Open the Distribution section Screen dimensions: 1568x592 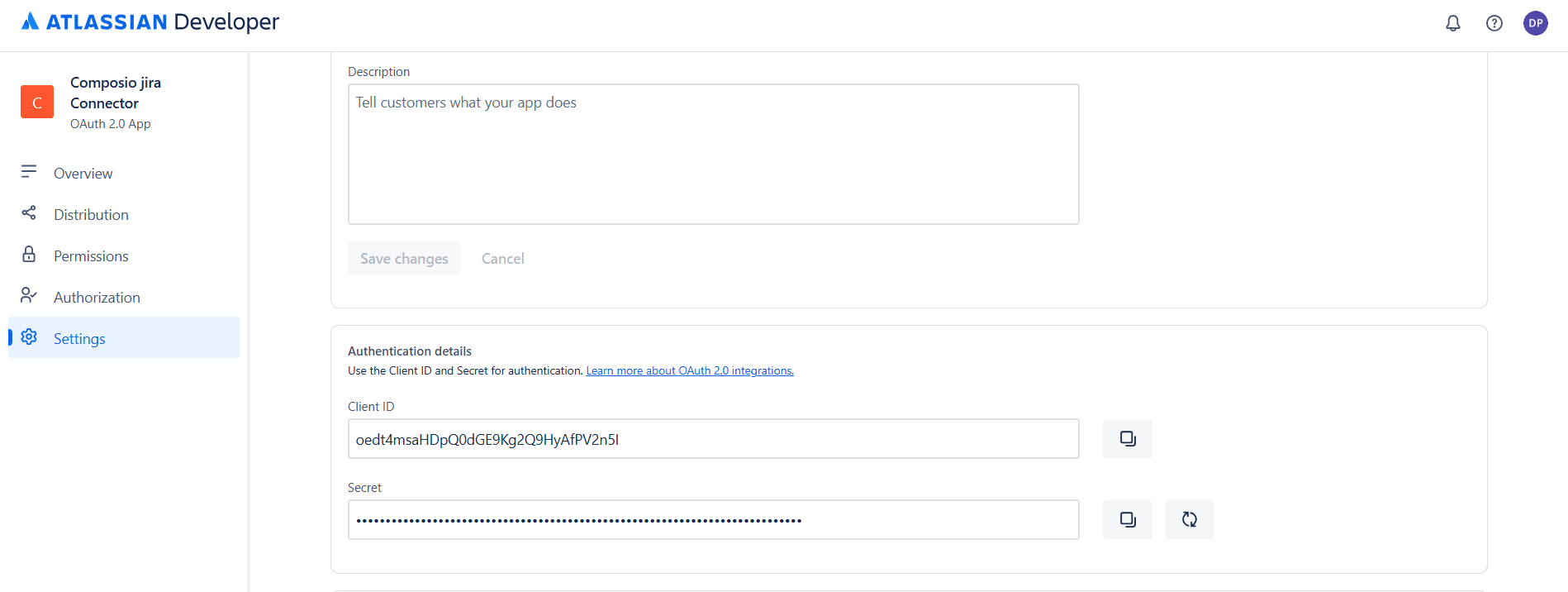coord(124,214)
